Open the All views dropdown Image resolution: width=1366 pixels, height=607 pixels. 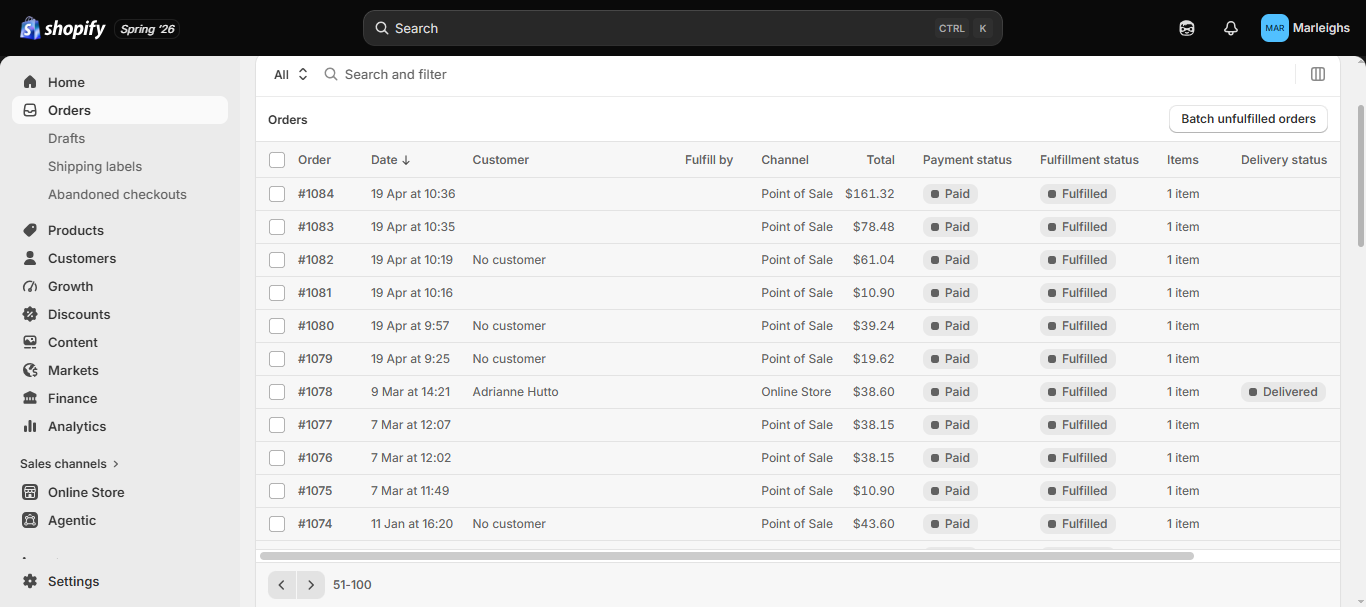tap(291, 74)
